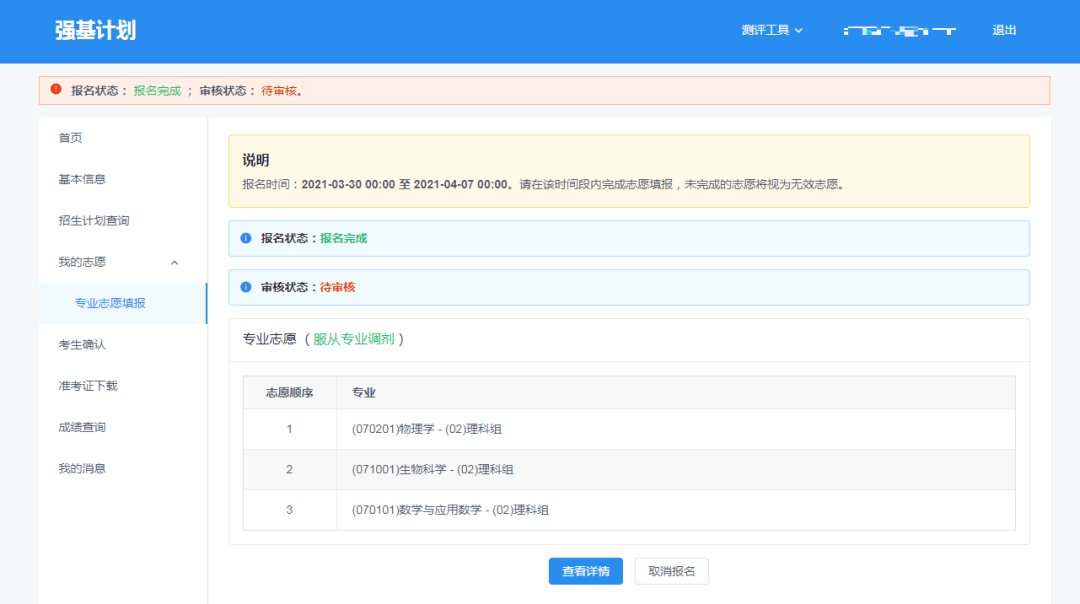Open 招生计划查询 page

tap(94, 220)
